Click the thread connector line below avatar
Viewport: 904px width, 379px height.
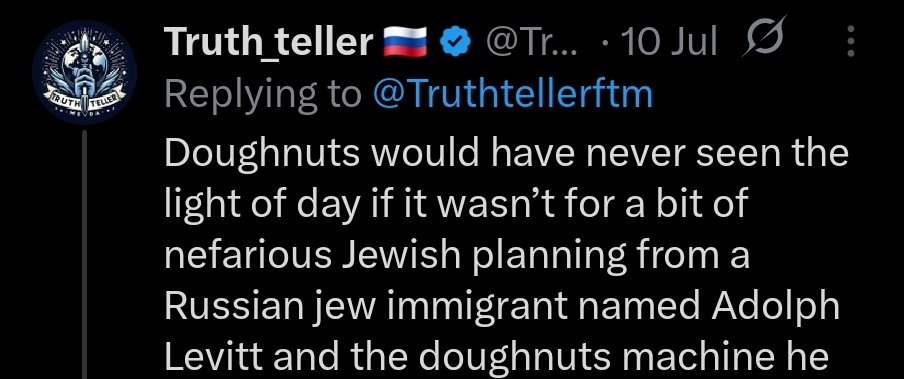[x=84, y=254]
